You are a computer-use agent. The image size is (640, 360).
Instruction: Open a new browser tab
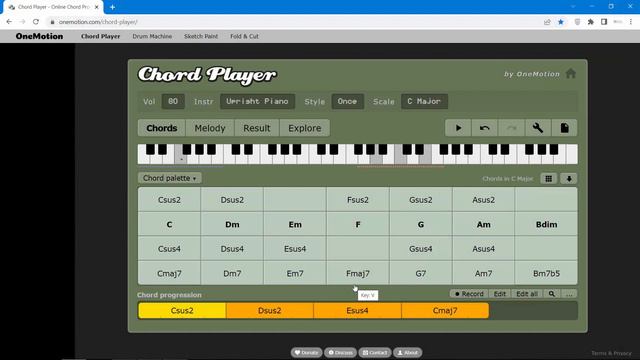[x=112, y=7]
